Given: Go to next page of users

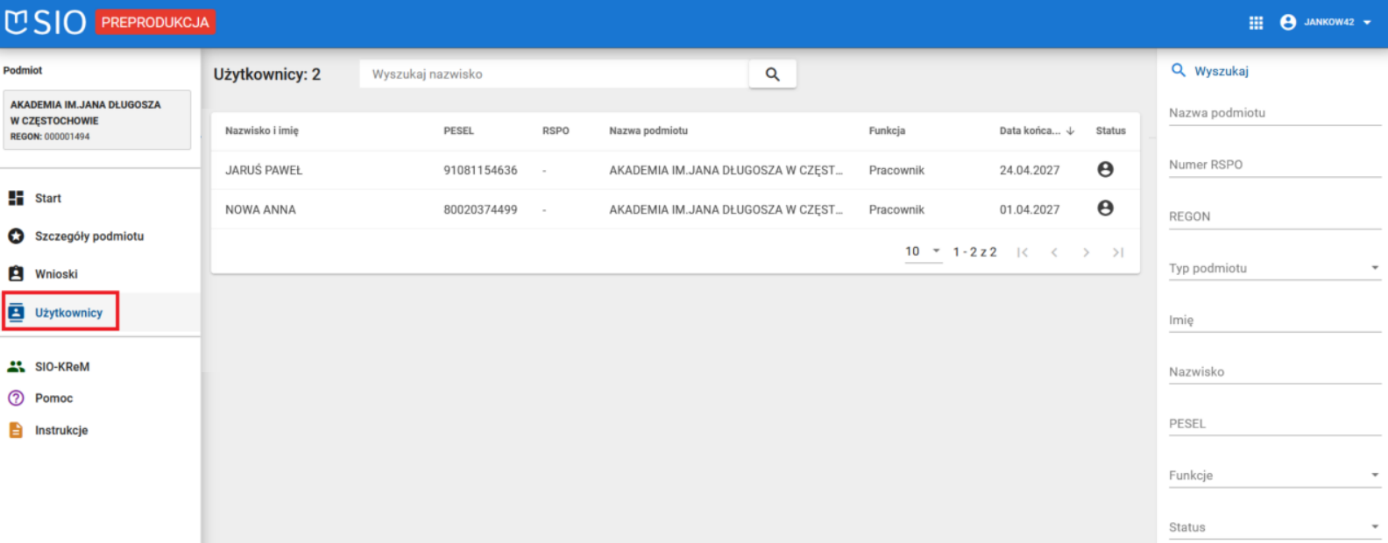Looking at the screenshot, I should [x=1086, y=252].
